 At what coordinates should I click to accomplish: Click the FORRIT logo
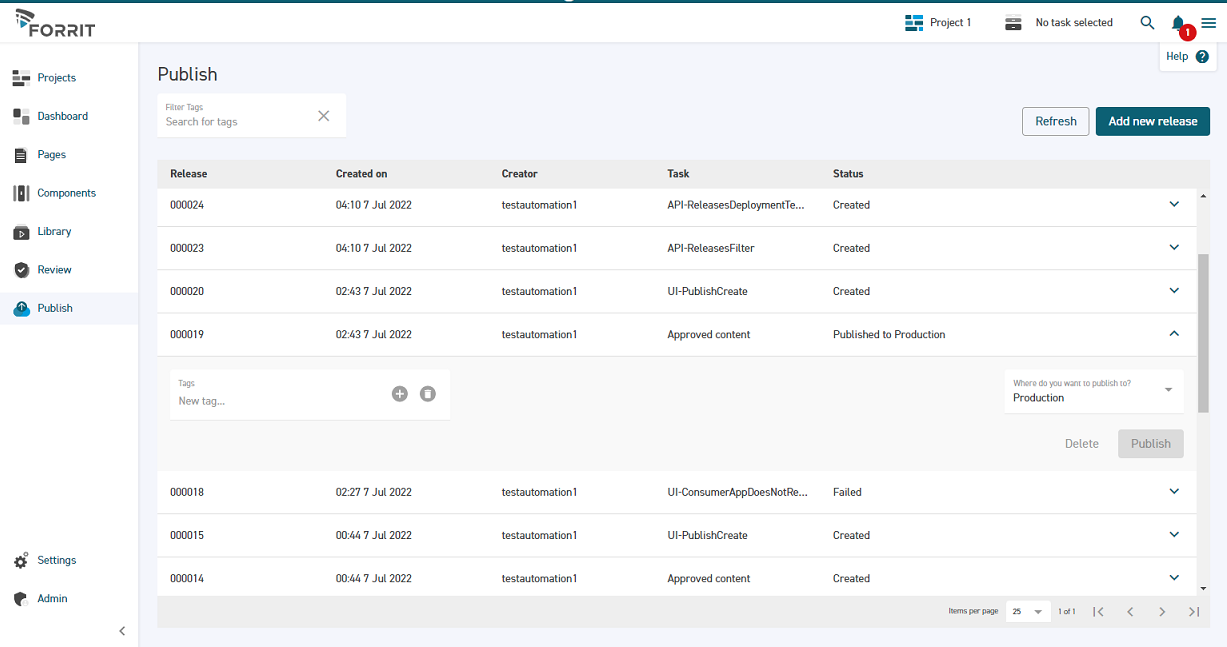[x=56, y=23]
